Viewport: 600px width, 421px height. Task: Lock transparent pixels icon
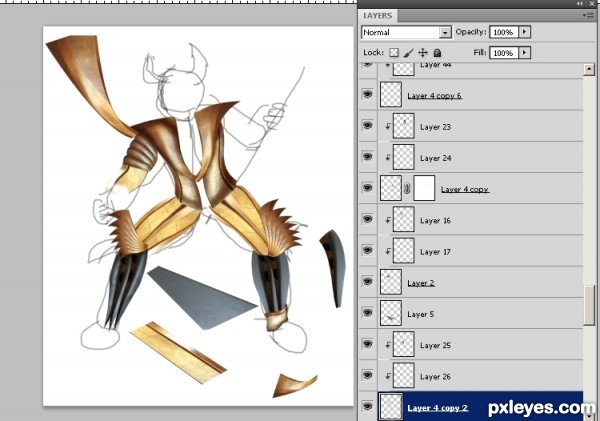pyautogui.click(x=394, y=52)
